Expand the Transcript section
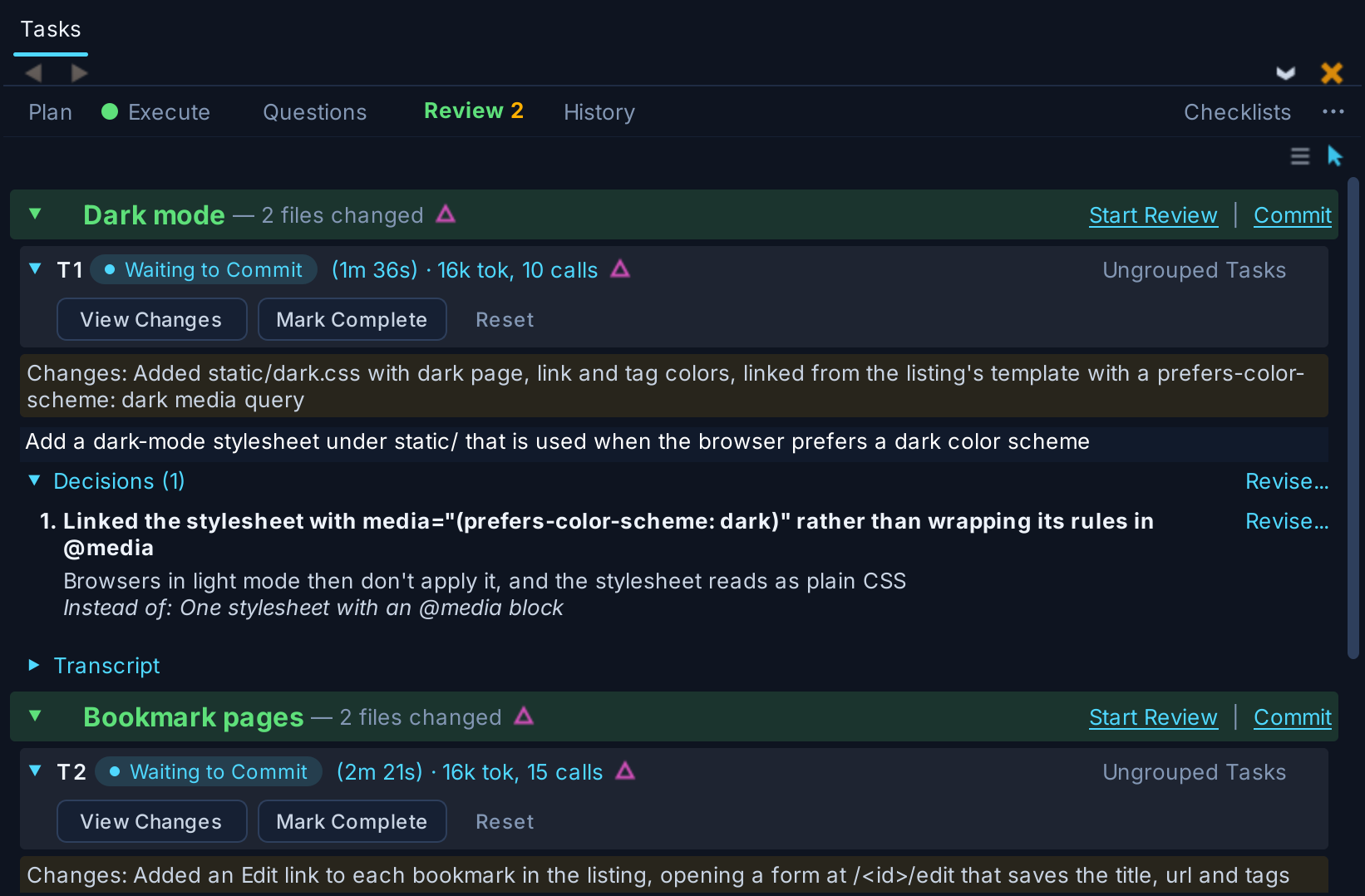Image resolution: width=1365 pixels, height=896 pixels. point(34,665)
